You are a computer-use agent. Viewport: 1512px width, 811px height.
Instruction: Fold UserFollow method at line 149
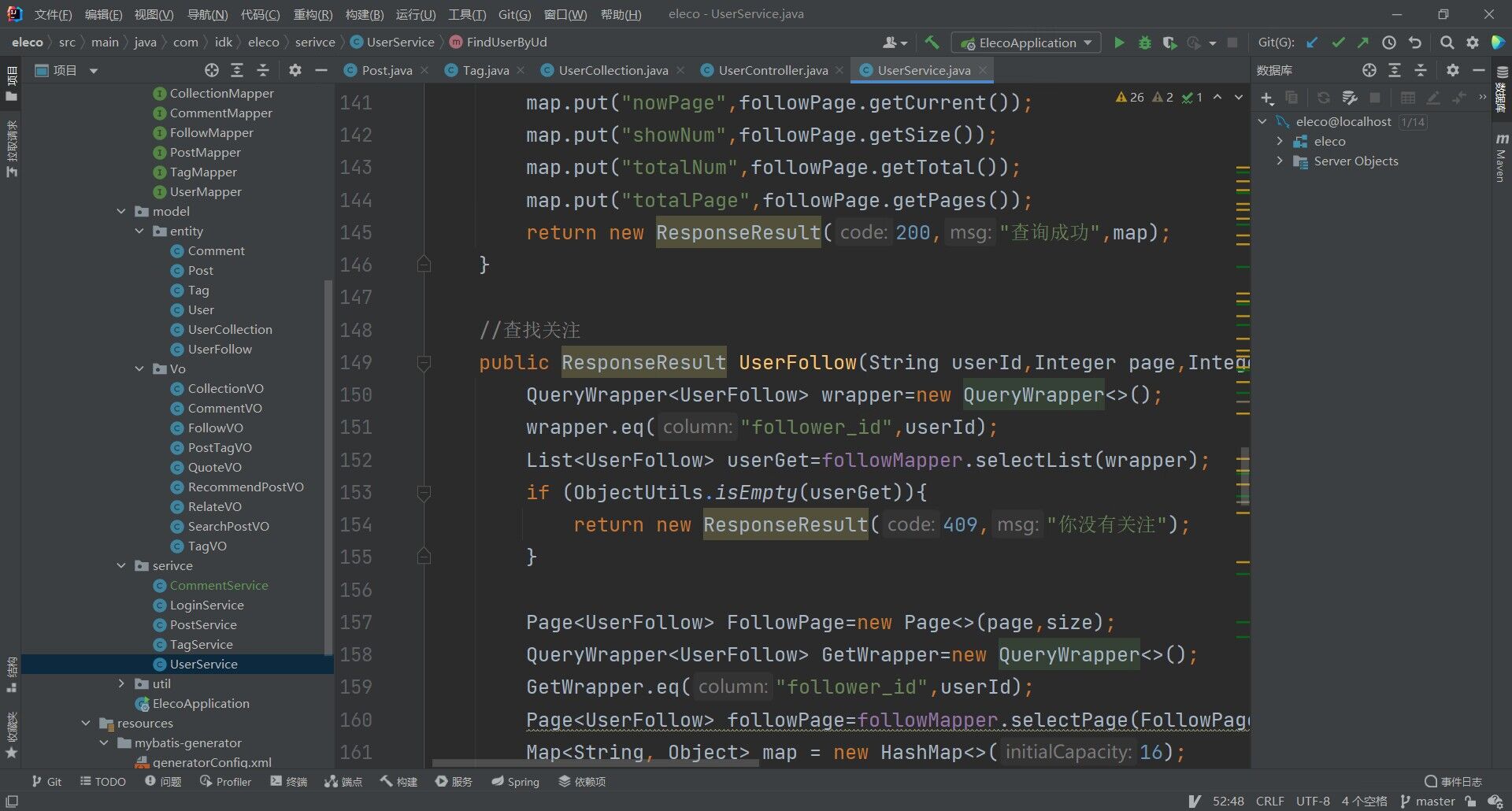pyautogui.click(x=424, y=363)
